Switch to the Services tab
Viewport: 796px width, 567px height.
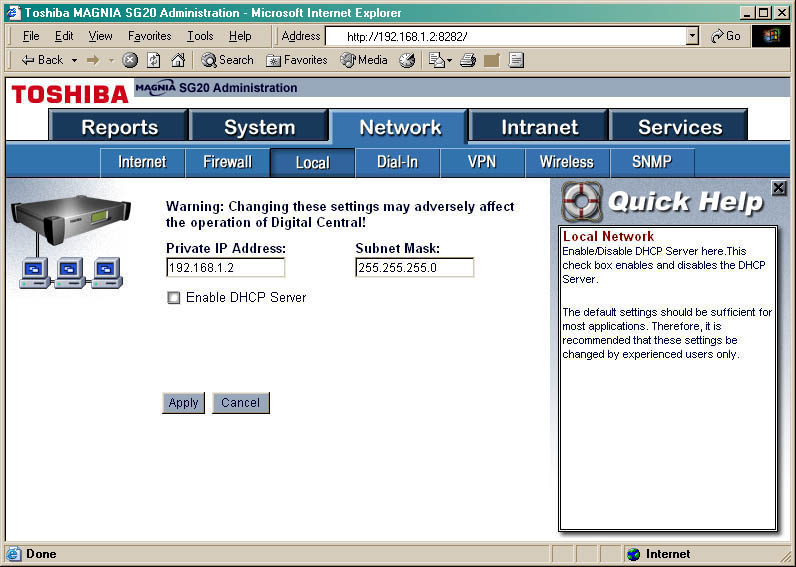click(679, 126)
